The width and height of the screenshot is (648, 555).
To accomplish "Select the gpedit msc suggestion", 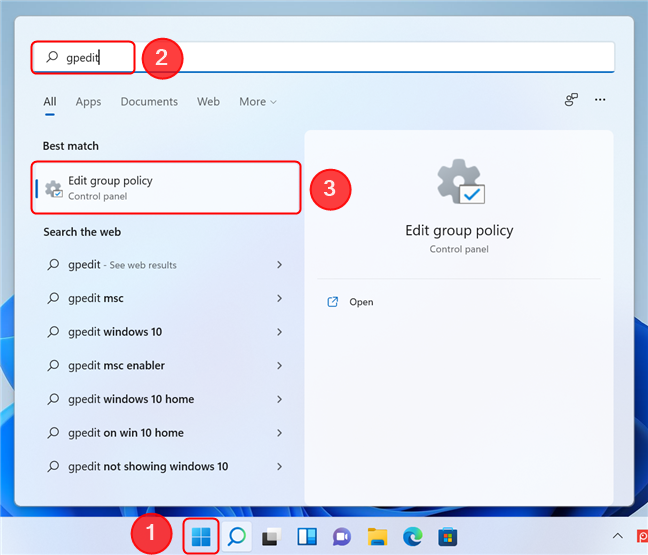I will click(x=166, y=298).
